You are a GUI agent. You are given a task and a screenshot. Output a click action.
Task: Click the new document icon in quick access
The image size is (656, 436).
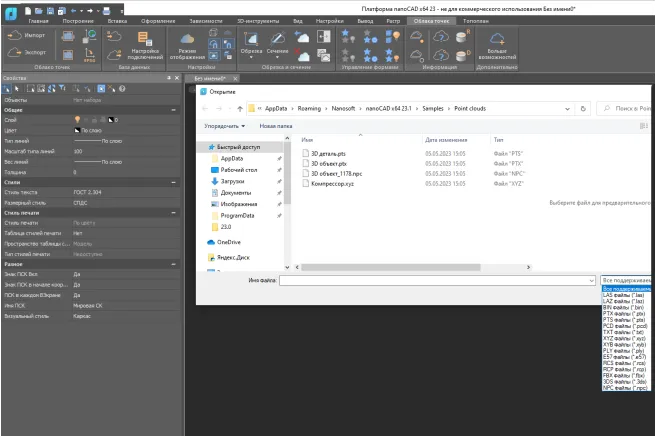pyautogui.click(x=28, y=10)
